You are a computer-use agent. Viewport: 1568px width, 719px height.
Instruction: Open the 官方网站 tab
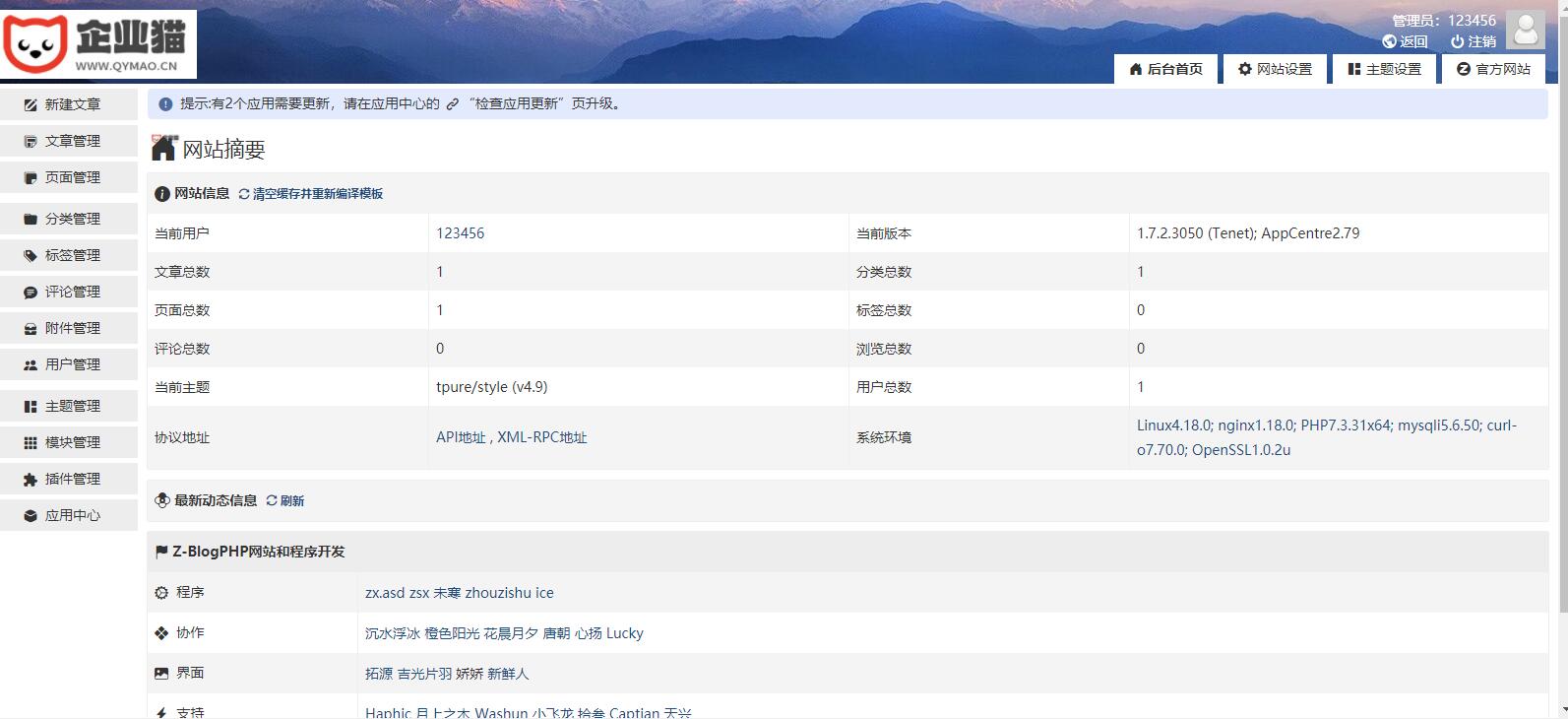[1493, 69]
